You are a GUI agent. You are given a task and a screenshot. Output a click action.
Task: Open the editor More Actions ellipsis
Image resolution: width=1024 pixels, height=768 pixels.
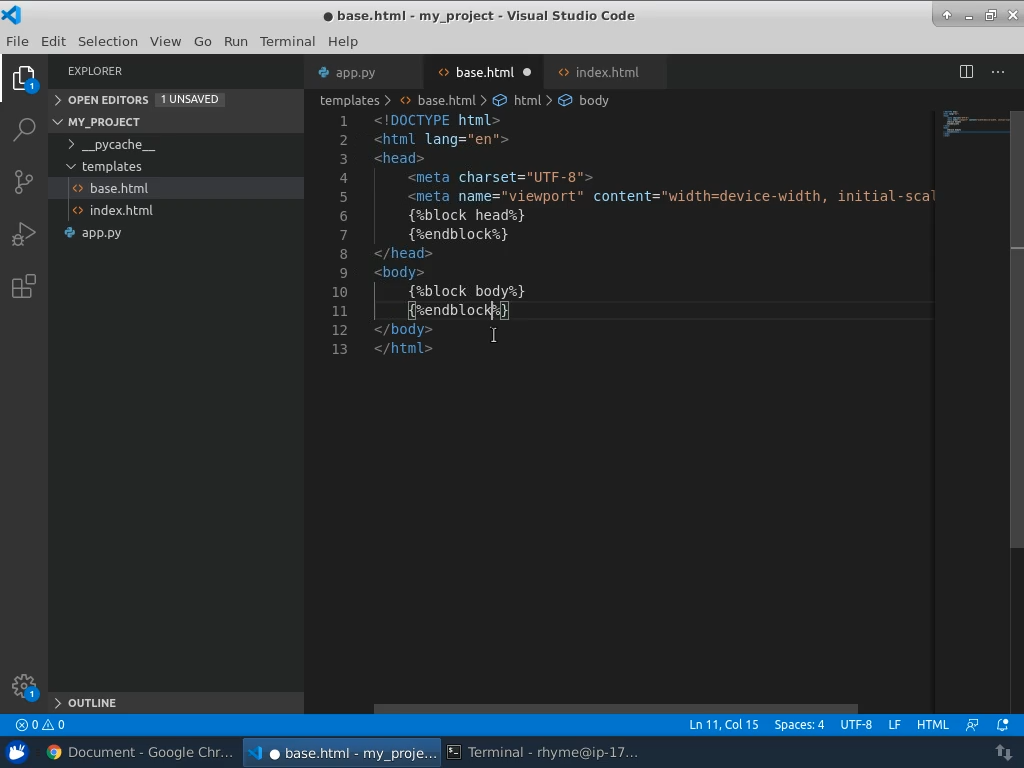[997, 72]
